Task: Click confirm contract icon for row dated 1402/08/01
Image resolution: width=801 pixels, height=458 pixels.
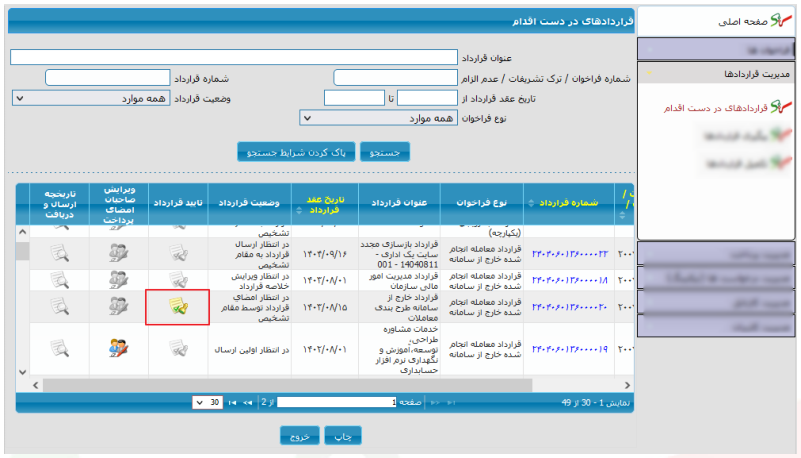Action: (178, 349)
